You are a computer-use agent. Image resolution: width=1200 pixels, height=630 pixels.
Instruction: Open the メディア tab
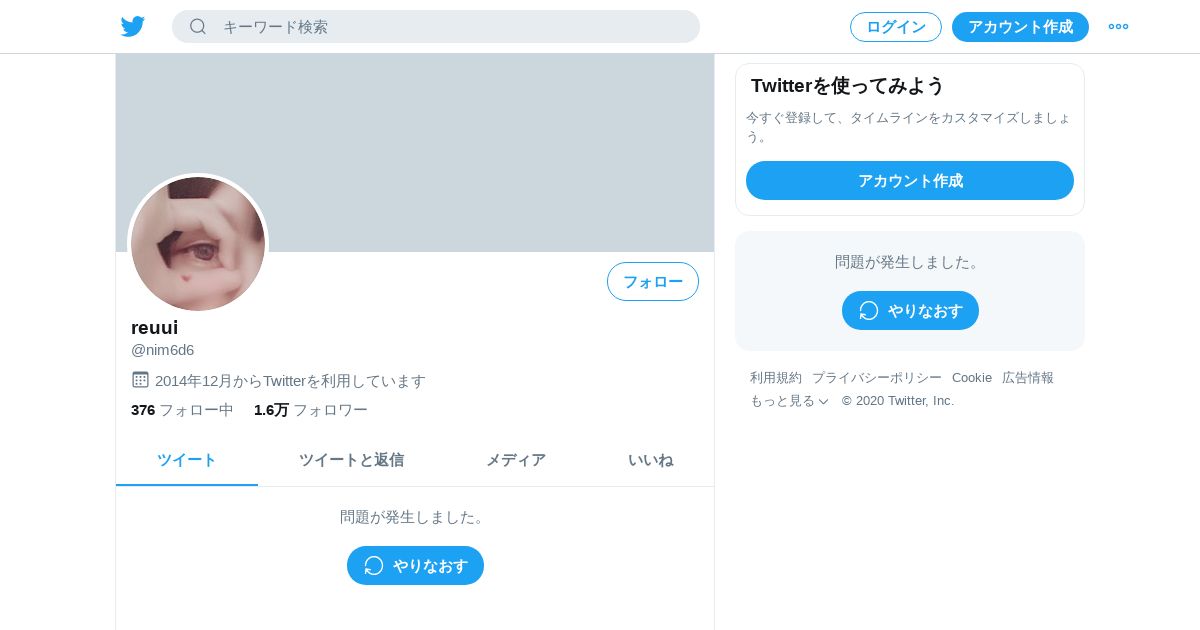516,460
